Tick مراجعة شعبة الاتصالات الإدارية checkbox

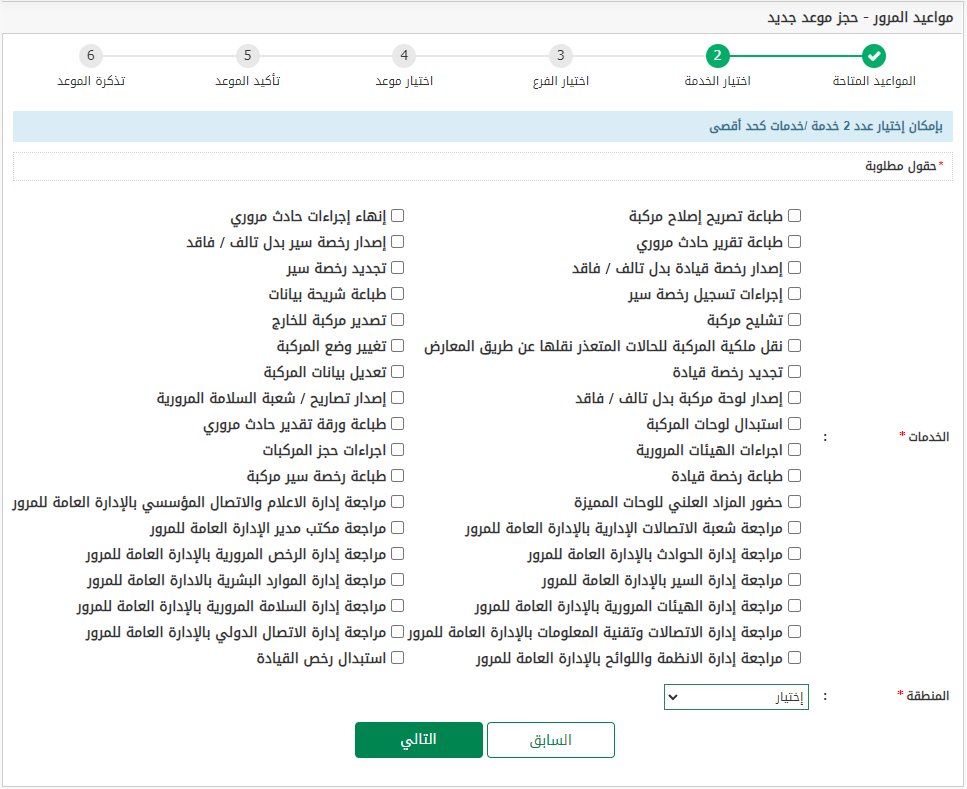(794, 527)
